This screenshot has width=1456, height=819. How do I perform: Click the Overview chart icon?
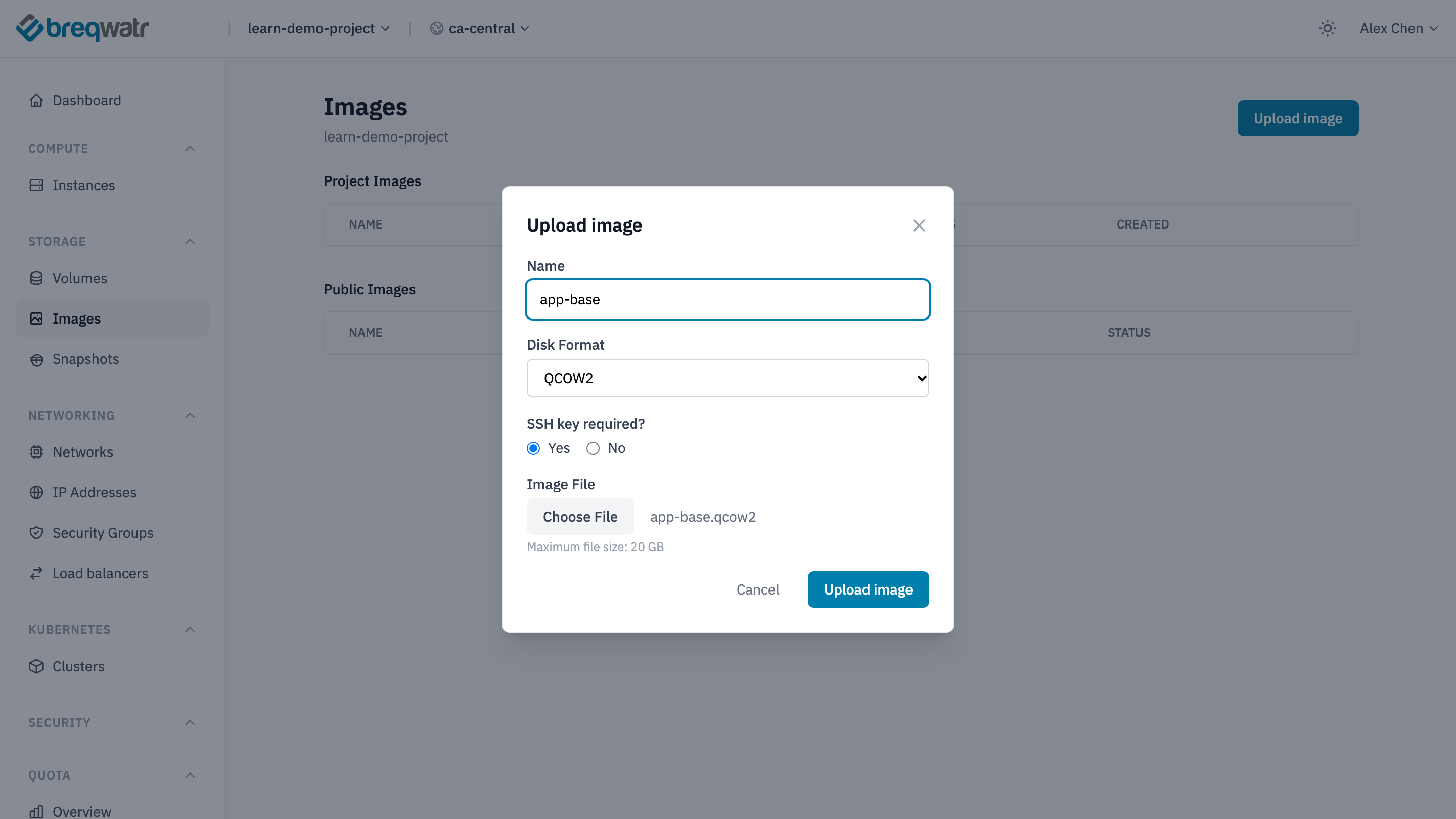[36, 812]
